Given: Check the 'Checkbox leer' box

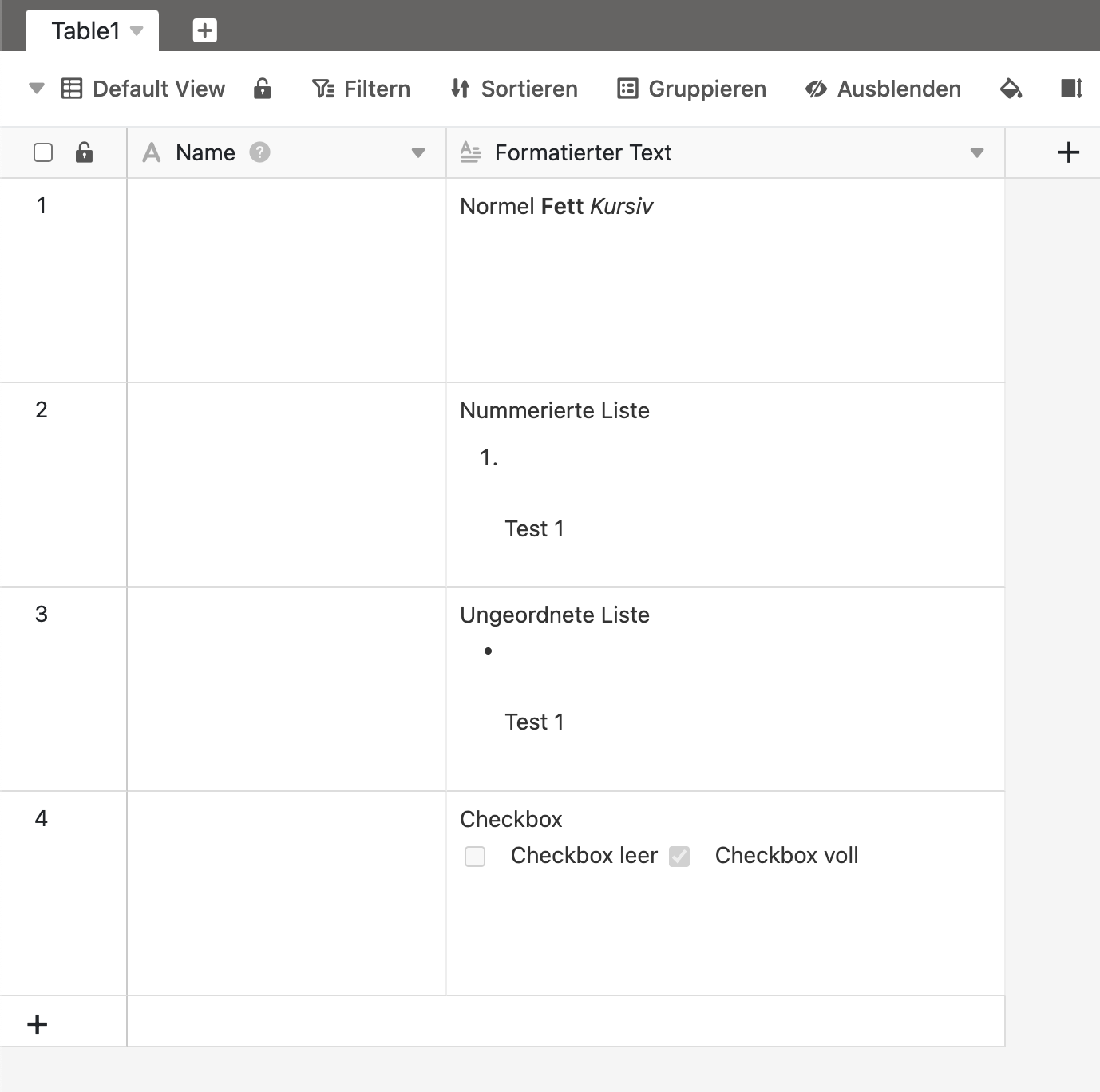Looking at the screenshot, I should [x=475, y=857].
